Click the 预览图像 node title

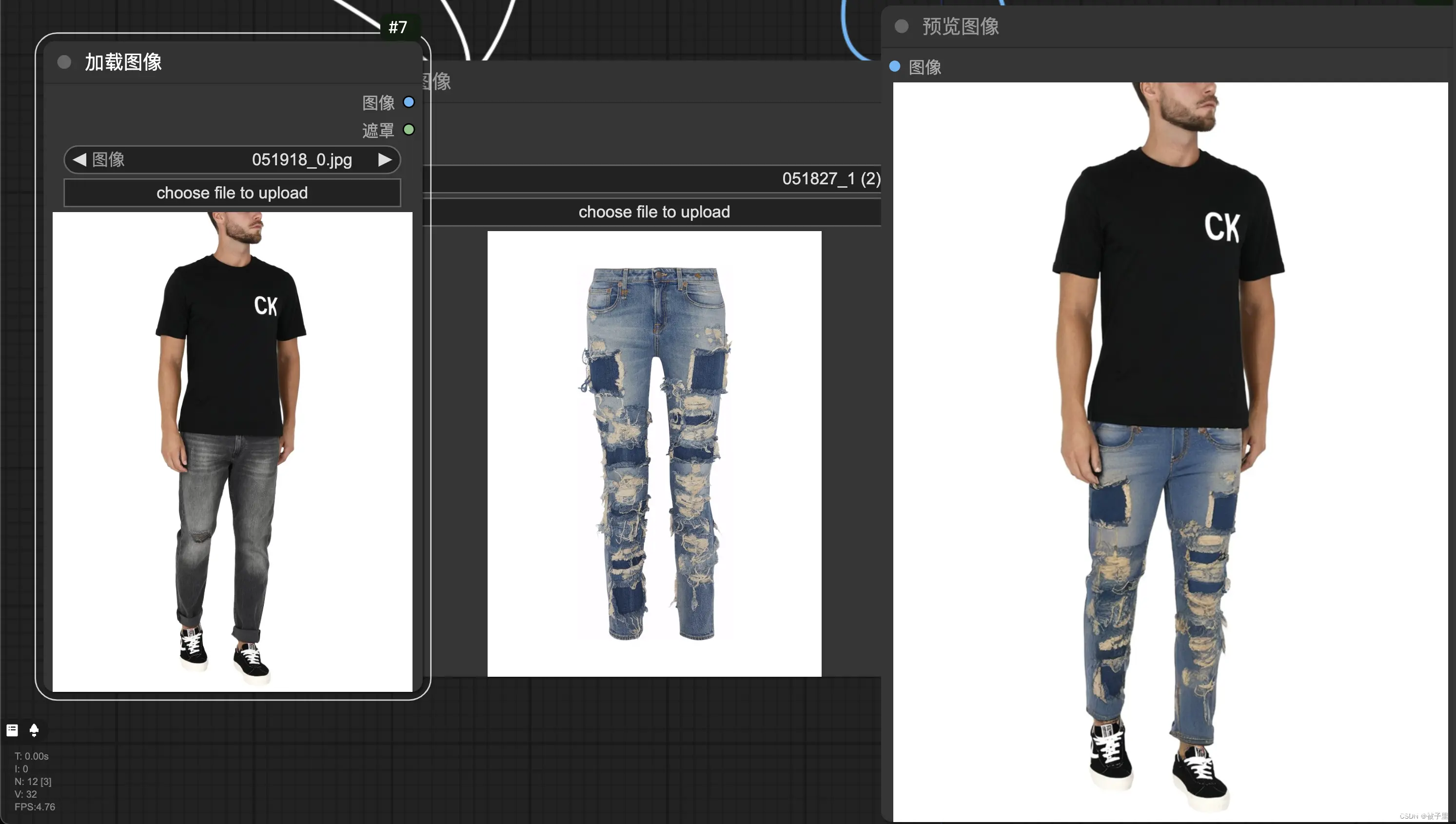tap(961, 26)
